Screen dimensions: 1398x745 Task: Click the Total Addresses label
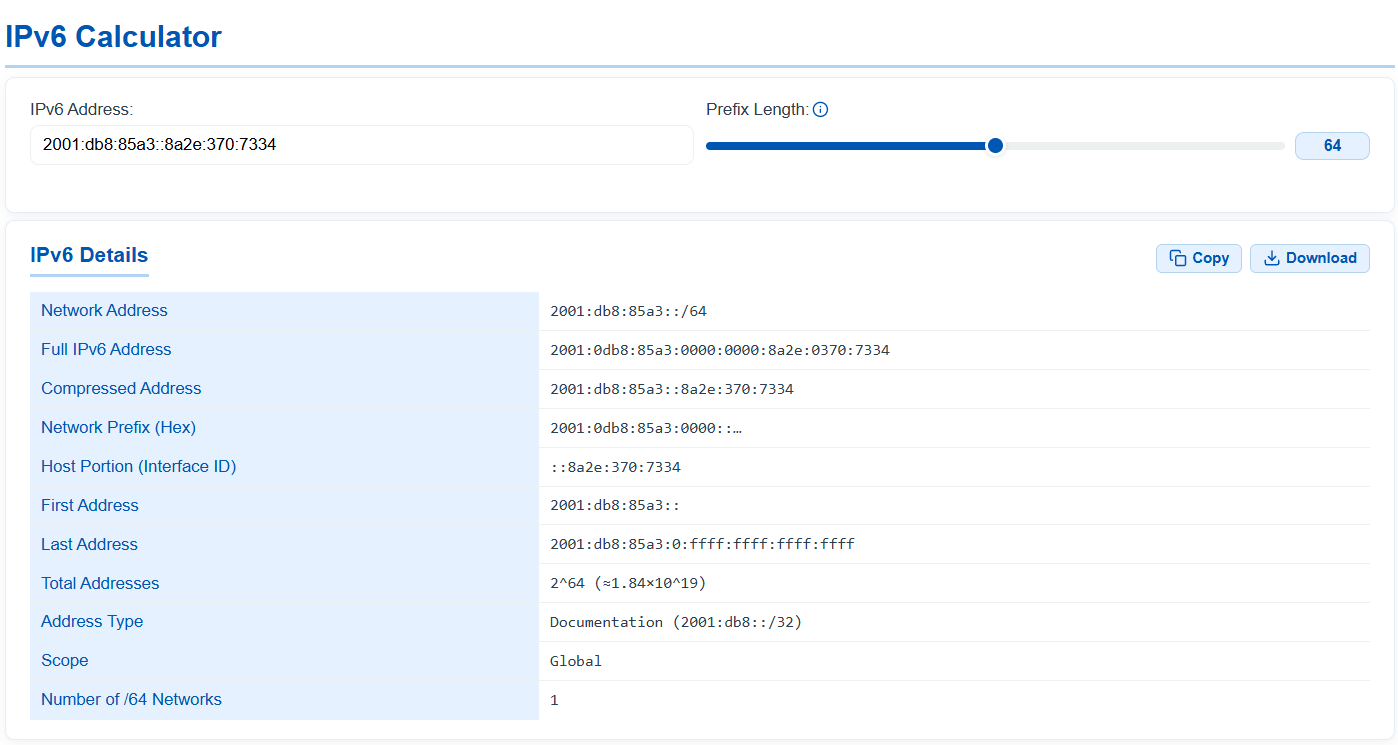(x=100, y=584)
